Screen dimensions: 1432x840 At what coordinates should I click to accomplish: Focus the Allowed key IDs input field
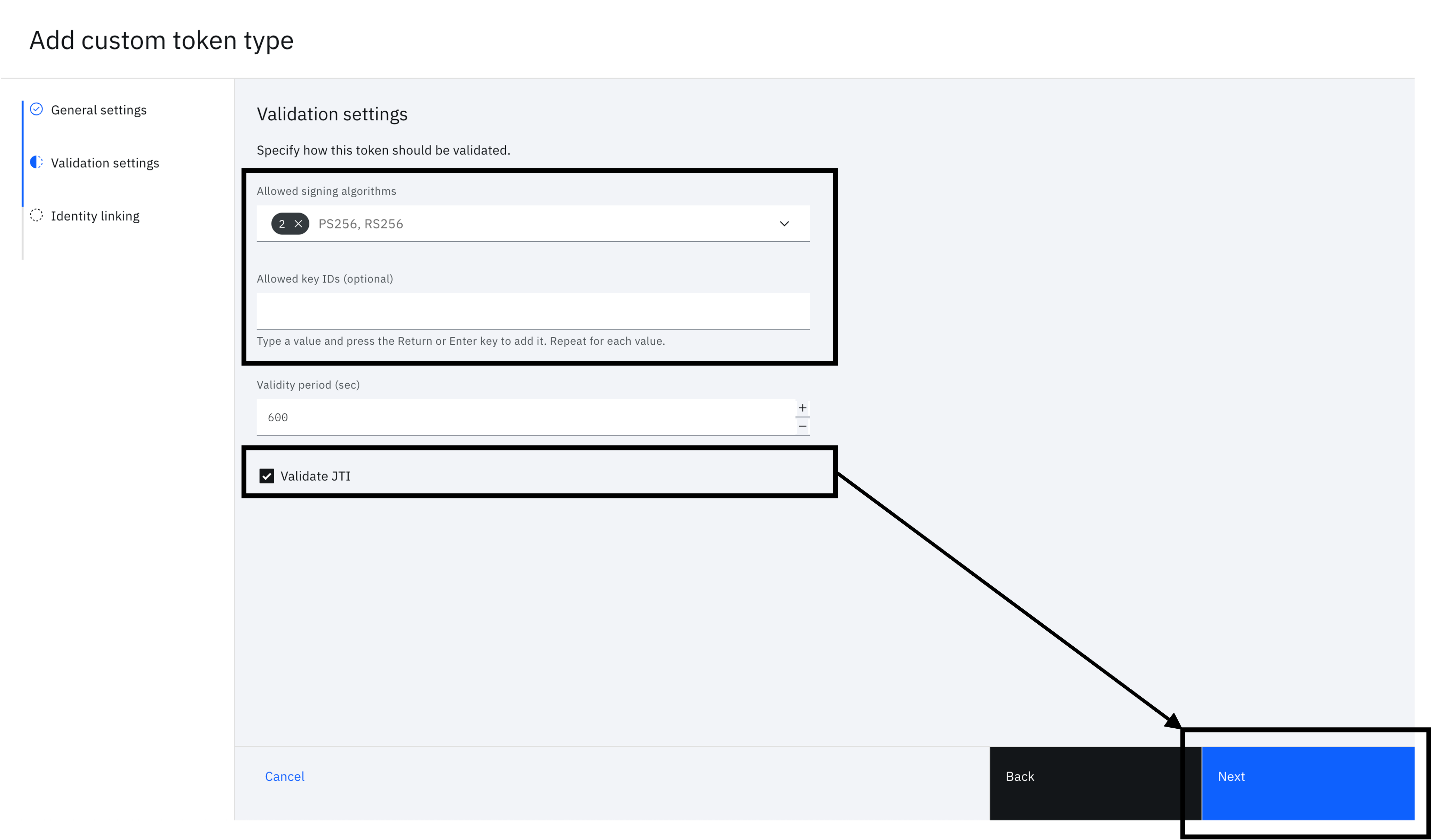click(x=532, y=311)
